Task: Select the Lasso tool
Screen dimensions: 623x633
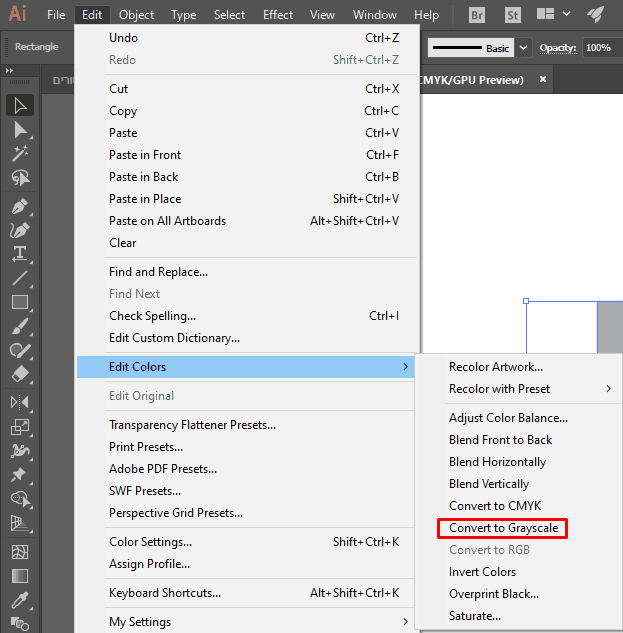Action: (20, 178)
